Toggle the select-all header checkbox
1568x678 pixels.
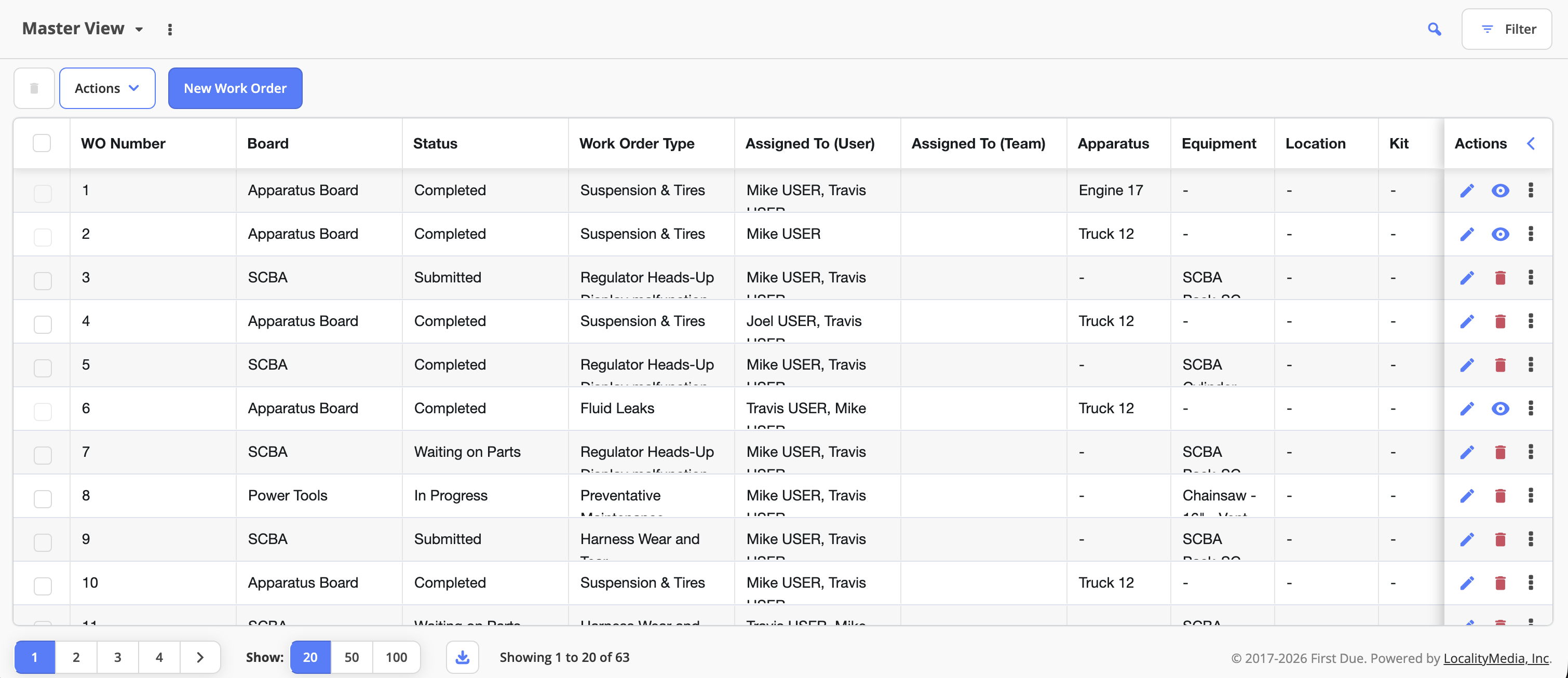point(42,143)
